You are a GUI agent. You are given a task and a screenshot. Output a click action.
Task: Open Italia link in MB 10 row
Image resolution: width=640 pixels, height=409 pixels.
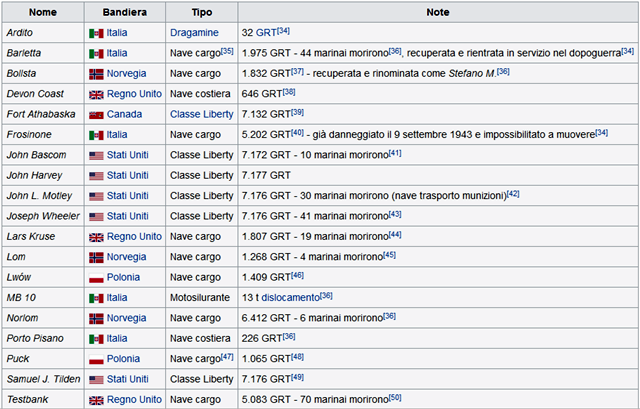[x=117, y=298]
